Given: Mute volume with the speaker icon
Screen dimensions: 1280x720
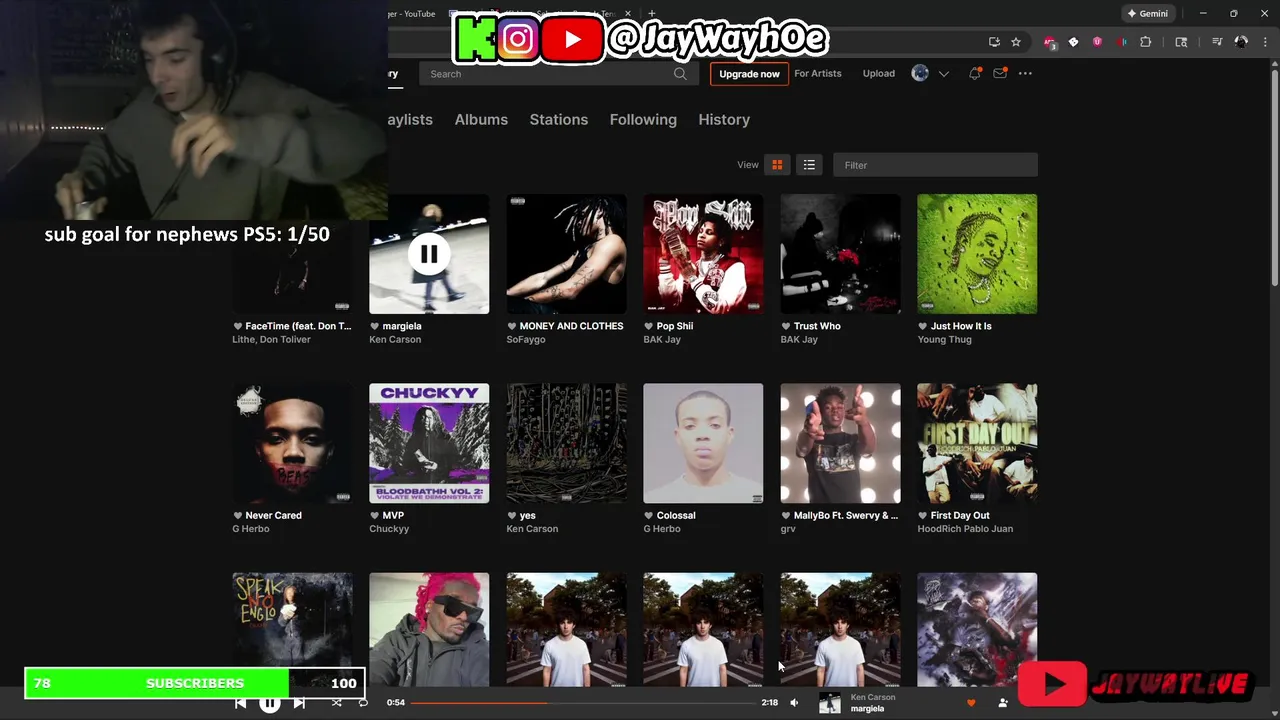Looking at the screenshot, I should (x=794, y=703).
